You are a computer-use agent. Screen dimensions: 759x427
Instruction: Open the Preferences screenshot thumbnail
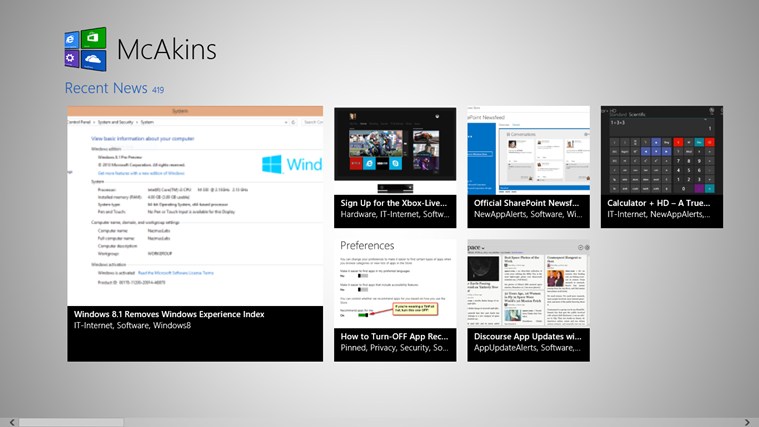[x=395, y=282]
